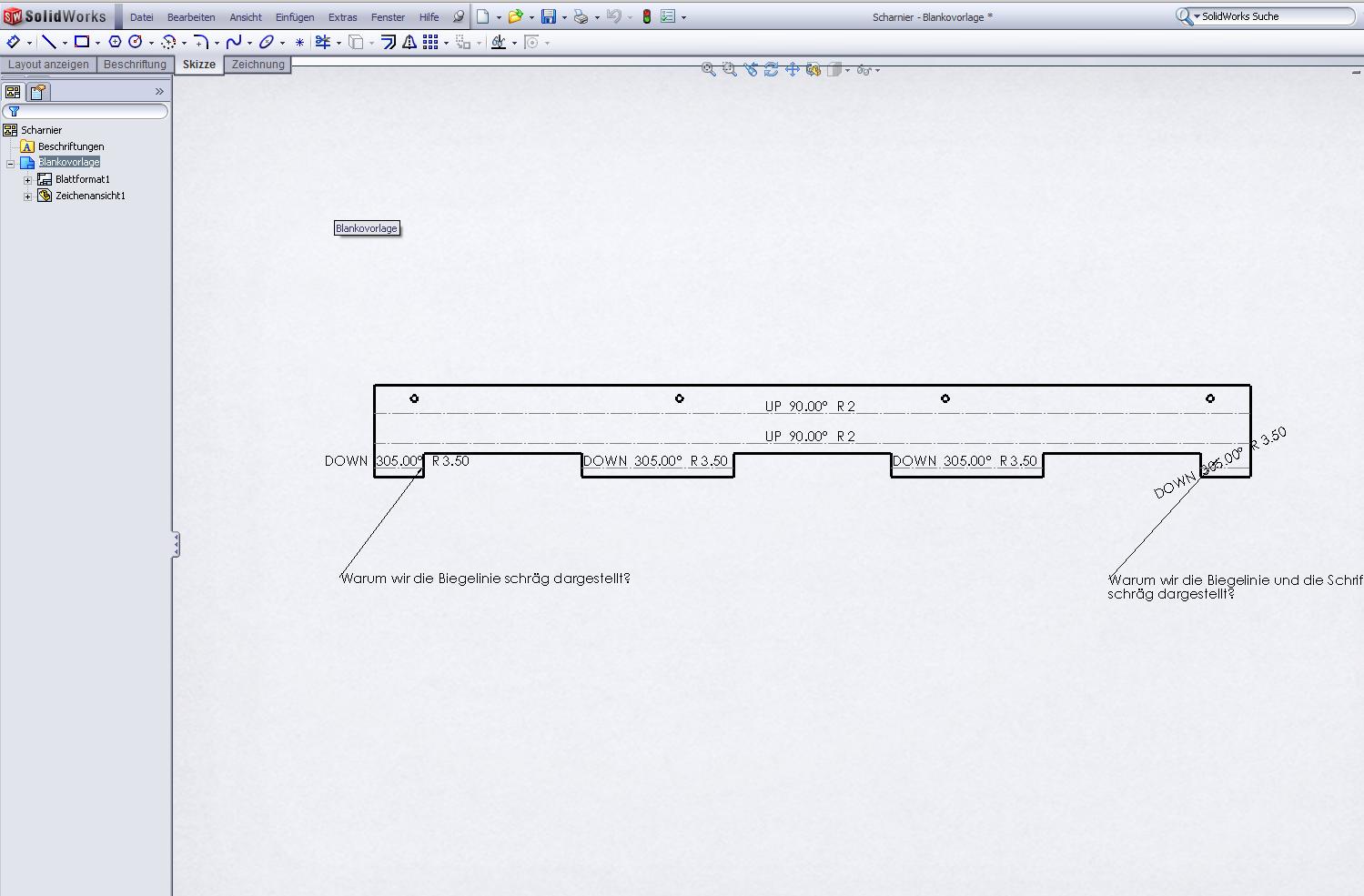This screenshot has height=896, width=1364.
Task: Switch to the Beschriftung tab
Action: point(135,65)
